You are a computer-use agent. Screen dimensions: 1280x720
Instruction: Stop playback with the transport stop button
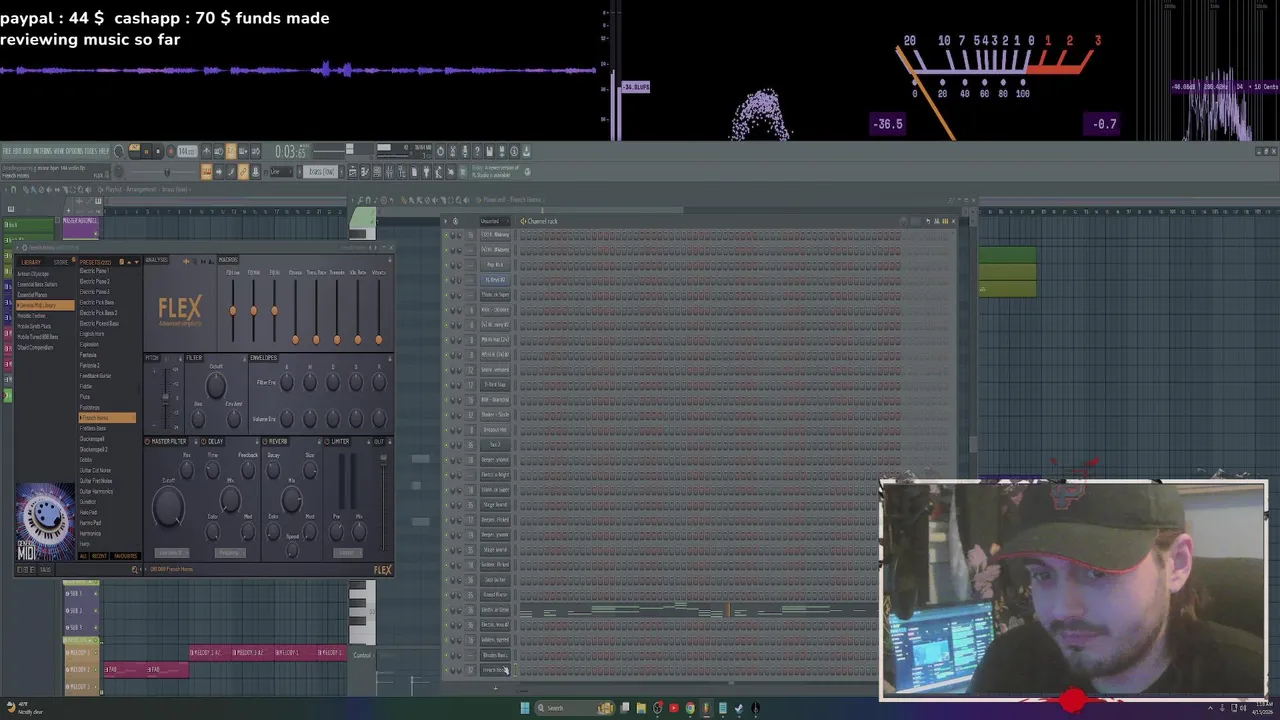(x=158, y=151)
